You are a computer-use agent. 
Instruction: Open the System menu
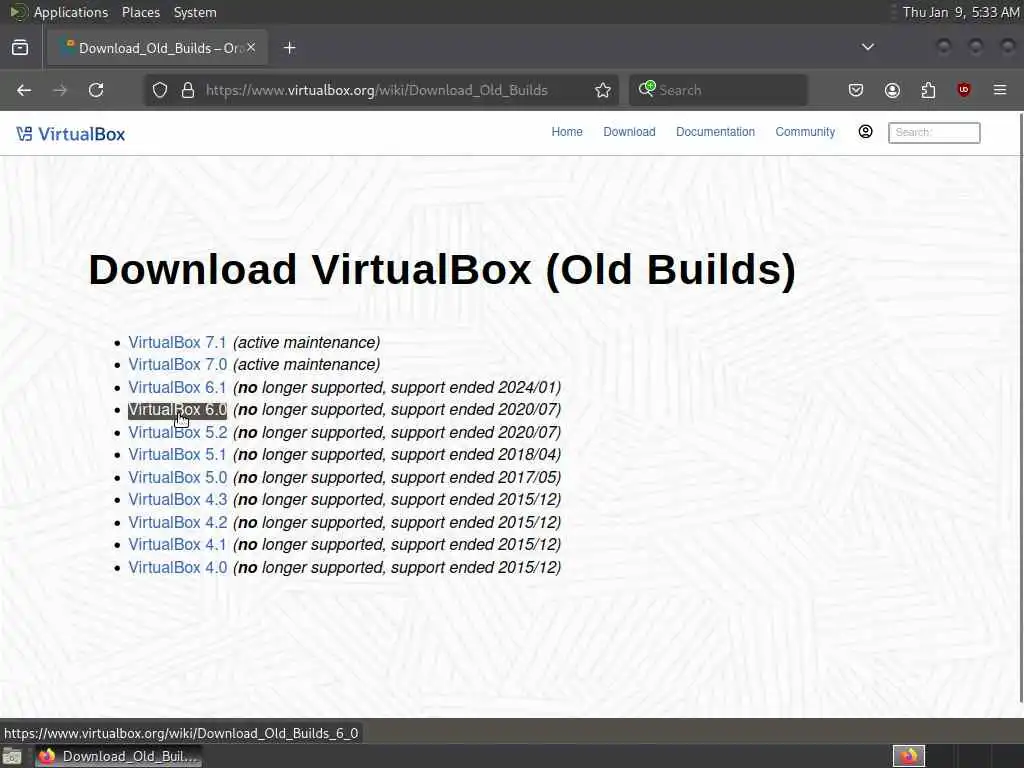(x=195, y=12)
